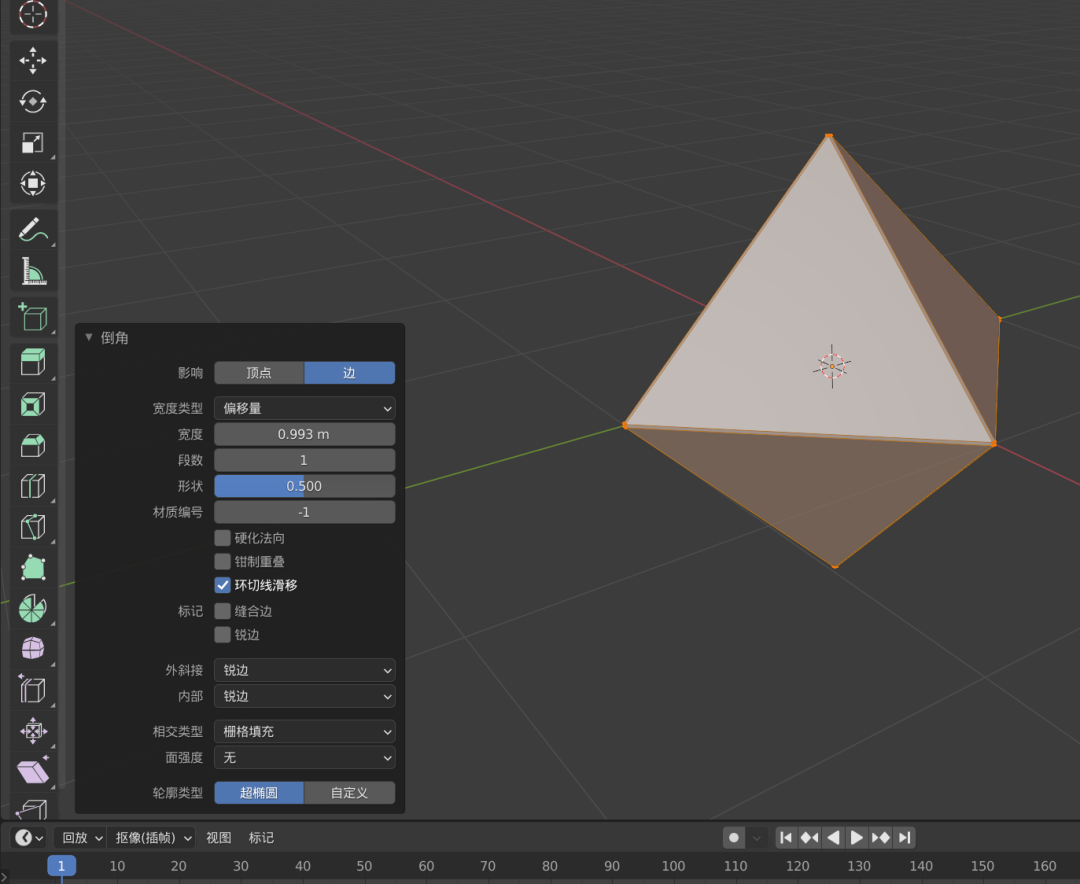Enable the 硬化法向 checkbox

click(222, 537)
